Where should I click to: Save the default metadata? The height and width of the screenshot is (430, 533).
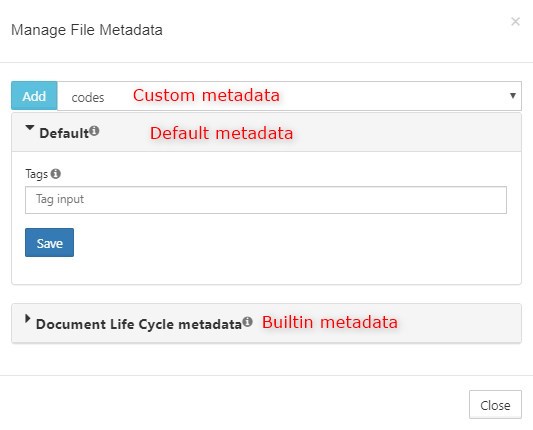click(49, 242)
